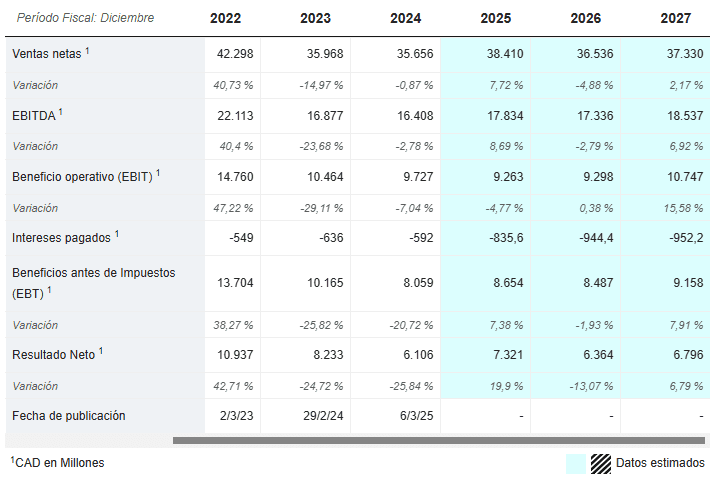This screenshot has width=722, height=479.
Task: Click the CAD en Millones footnote
Action: (59, 463)
